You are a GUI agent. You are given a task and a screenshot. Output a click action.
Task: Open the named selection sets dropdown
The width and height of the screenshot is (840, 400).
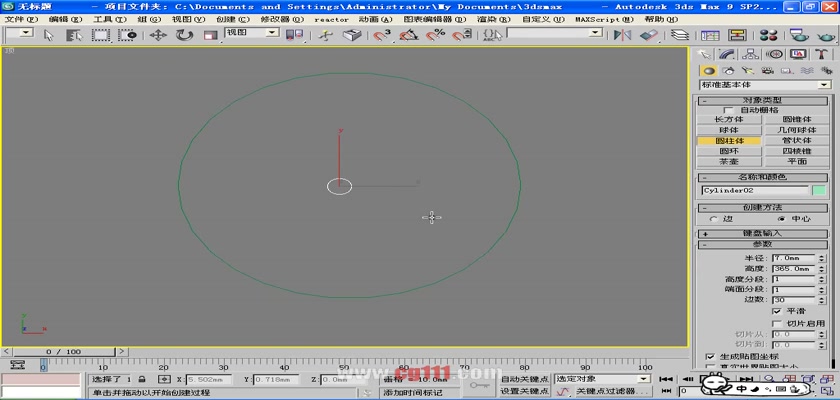coord(555,33)
